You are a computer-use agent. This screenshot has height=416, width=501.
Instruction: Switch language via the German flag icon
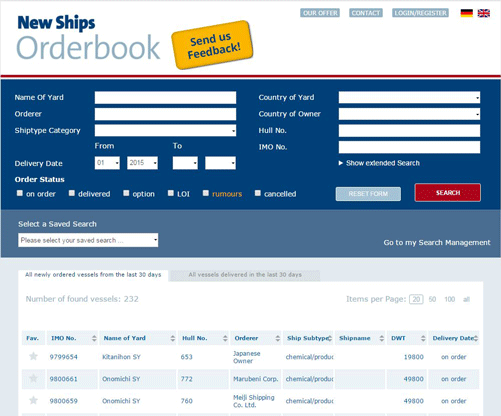tap(466, 13)
